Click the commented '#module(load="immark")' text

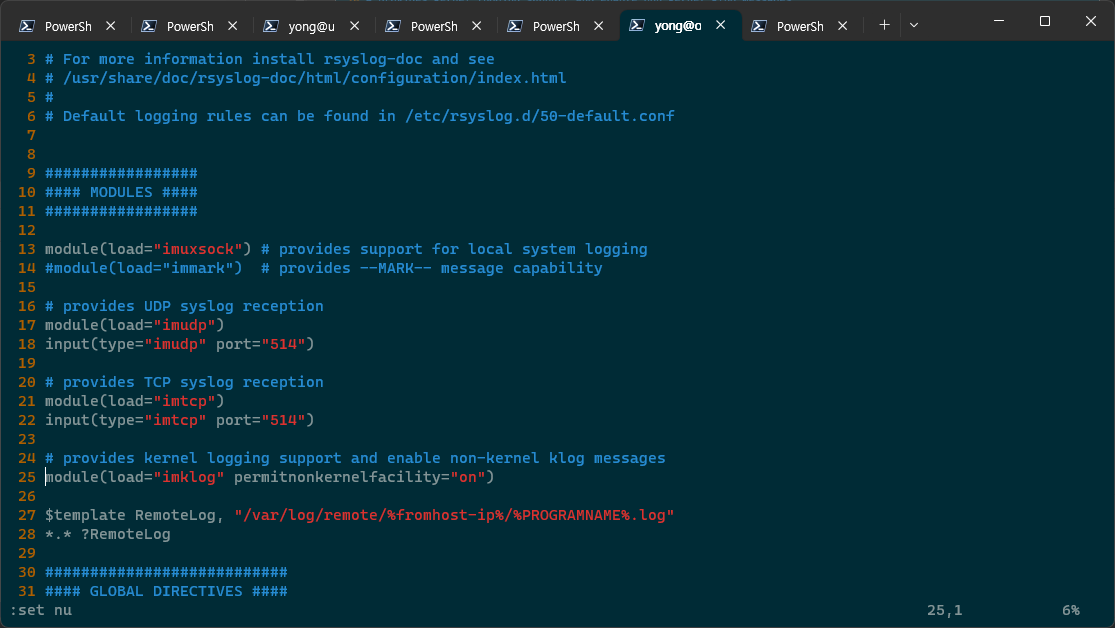click(144, 268)
